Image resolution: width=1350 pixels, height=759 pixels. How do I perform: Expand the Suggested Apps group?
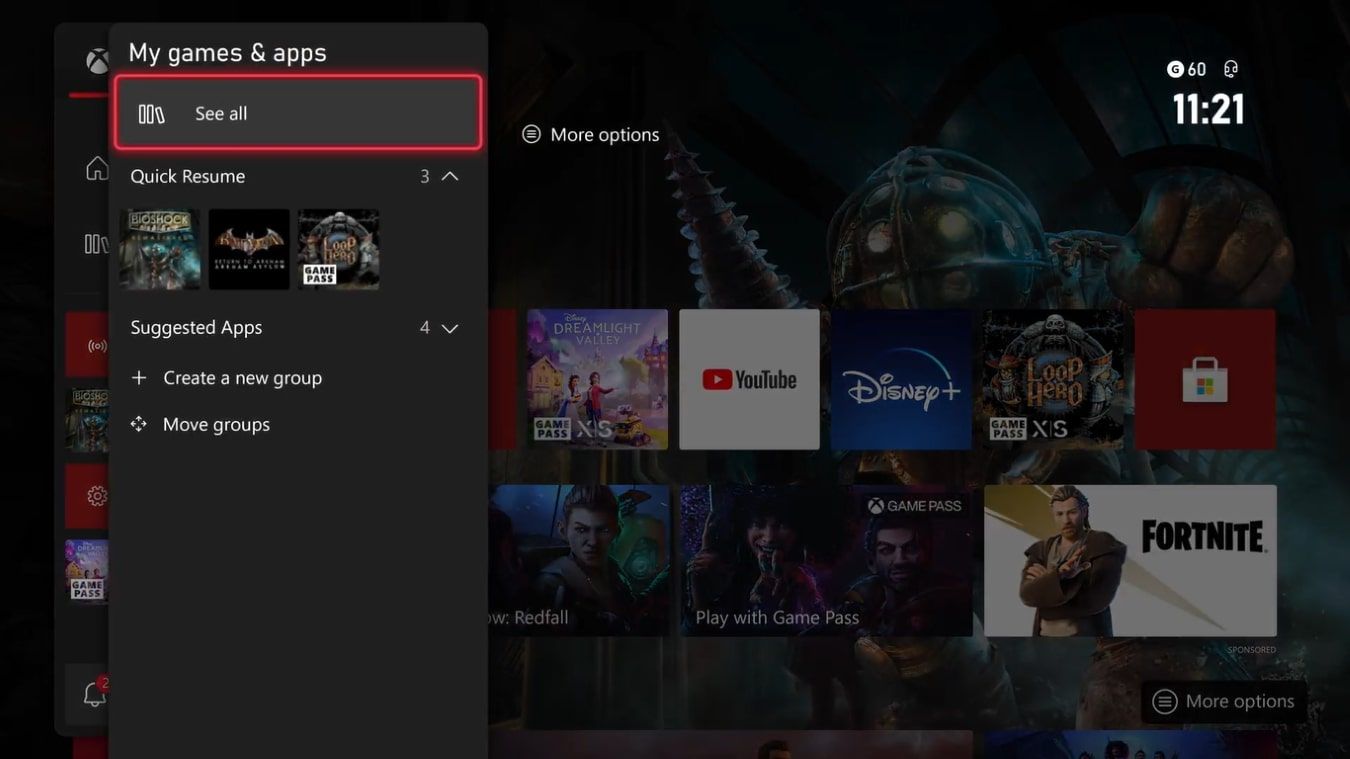(x=450, y=328)
